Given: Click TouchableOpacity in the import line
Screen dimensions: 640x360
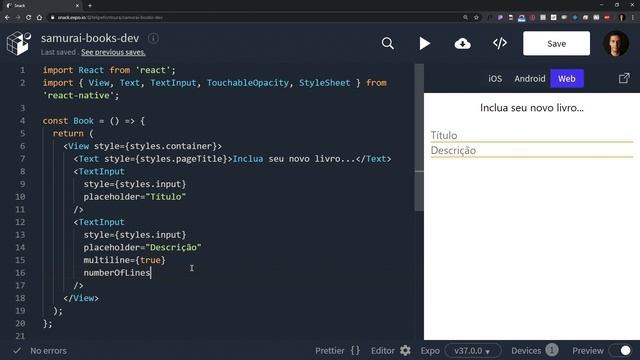Looking at the screenshot, I should coord(248,83).
